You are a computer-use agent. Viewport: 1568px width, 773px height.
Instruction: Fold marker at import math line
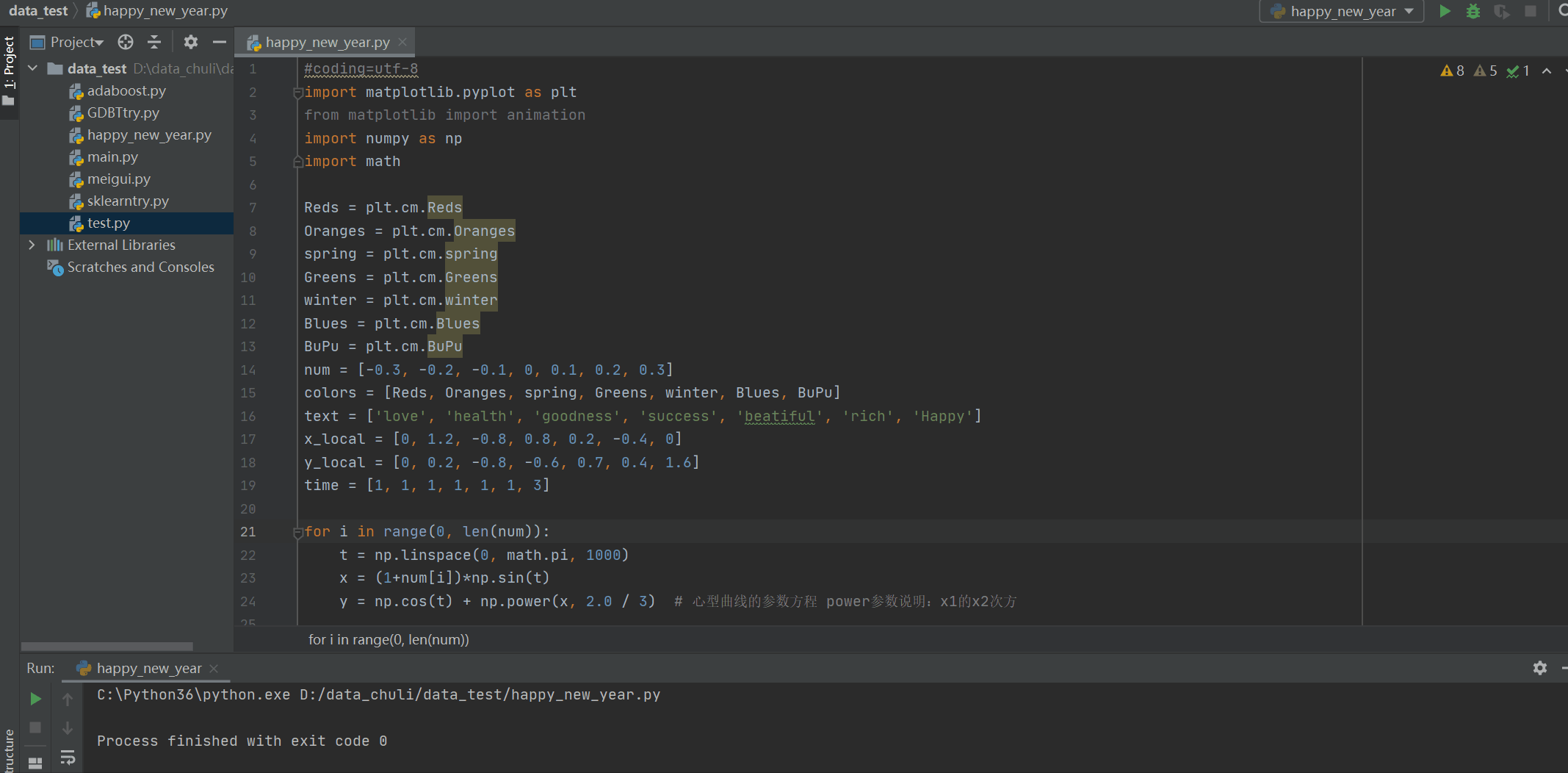297,162
